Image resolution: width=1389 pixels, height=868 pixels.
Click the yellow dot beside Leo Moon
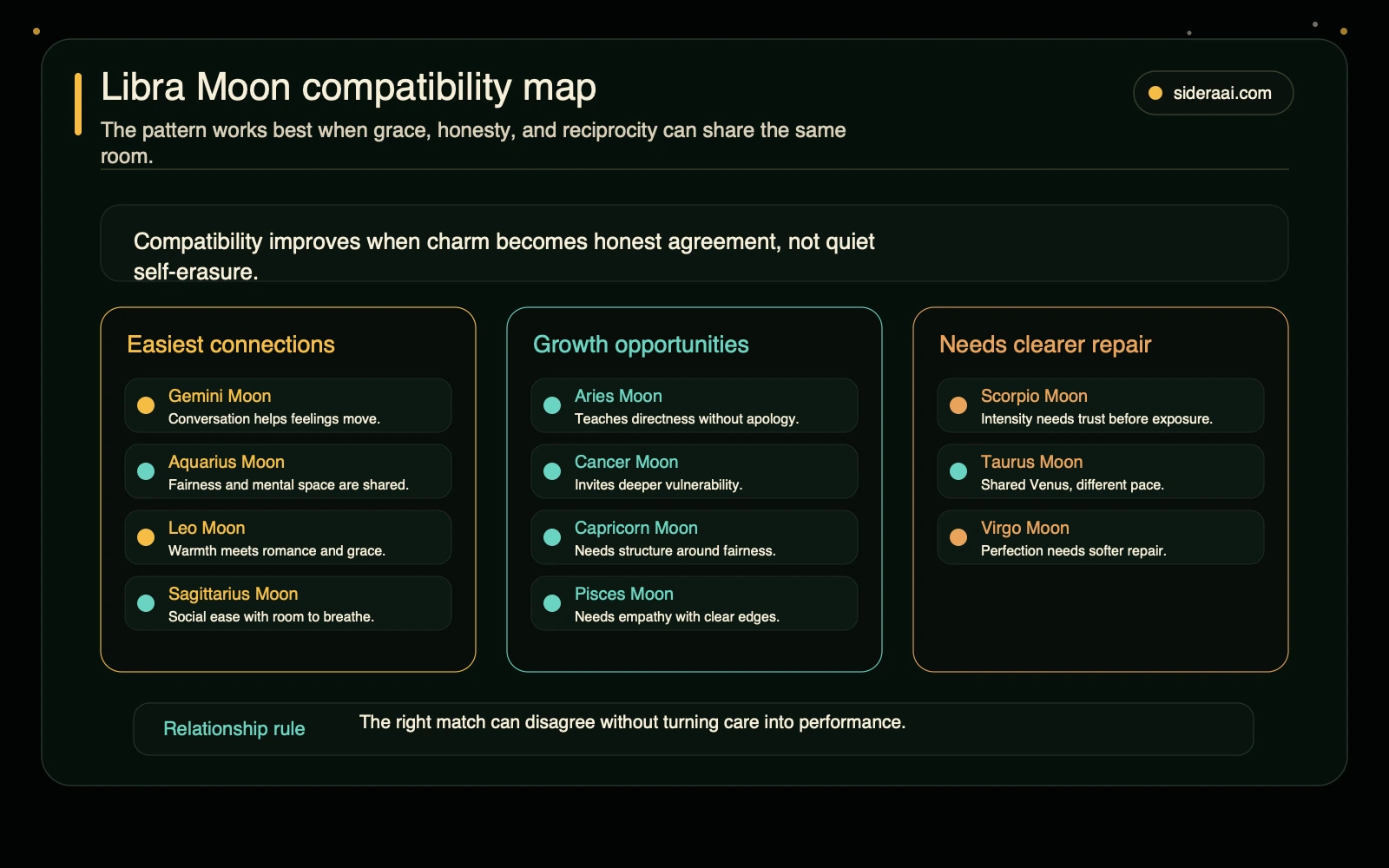[x=146, y=537]
